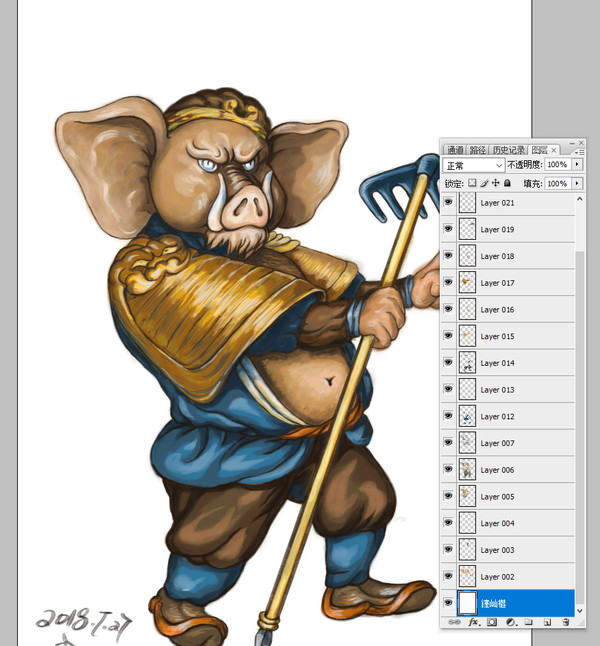Click the delete layer trash icon
This screenshot has width=600, height=646.
coord(566,622)
